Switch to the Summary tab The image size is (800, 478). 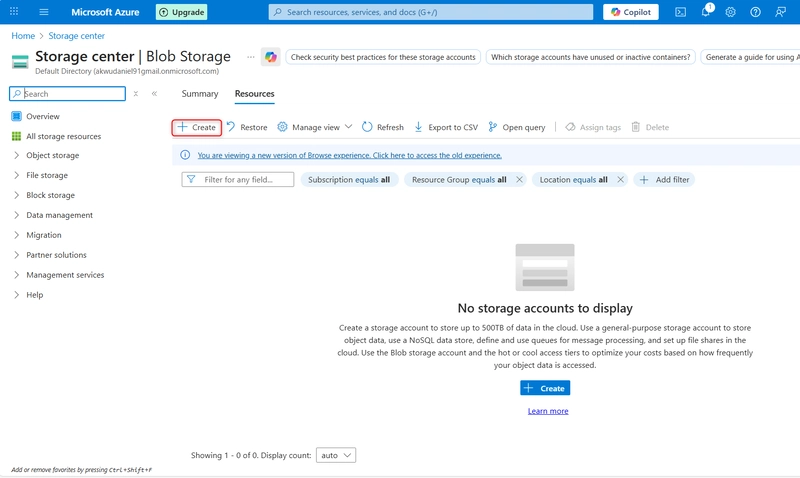pyautogui.click(x=200, y=94)
